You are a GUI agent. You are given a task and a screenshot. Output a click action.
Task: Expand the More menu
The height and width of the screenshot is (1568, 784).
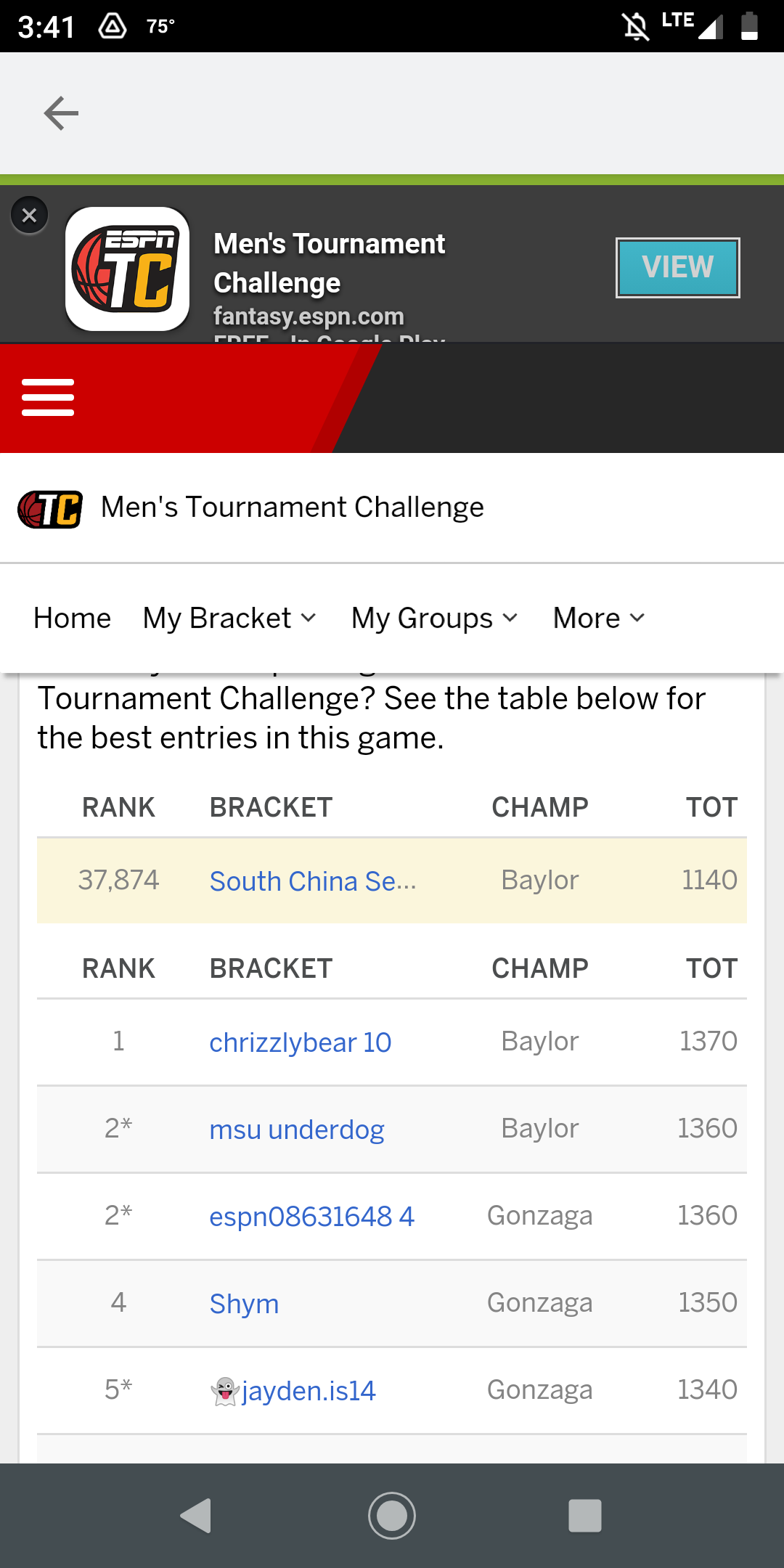pos(599,618)
